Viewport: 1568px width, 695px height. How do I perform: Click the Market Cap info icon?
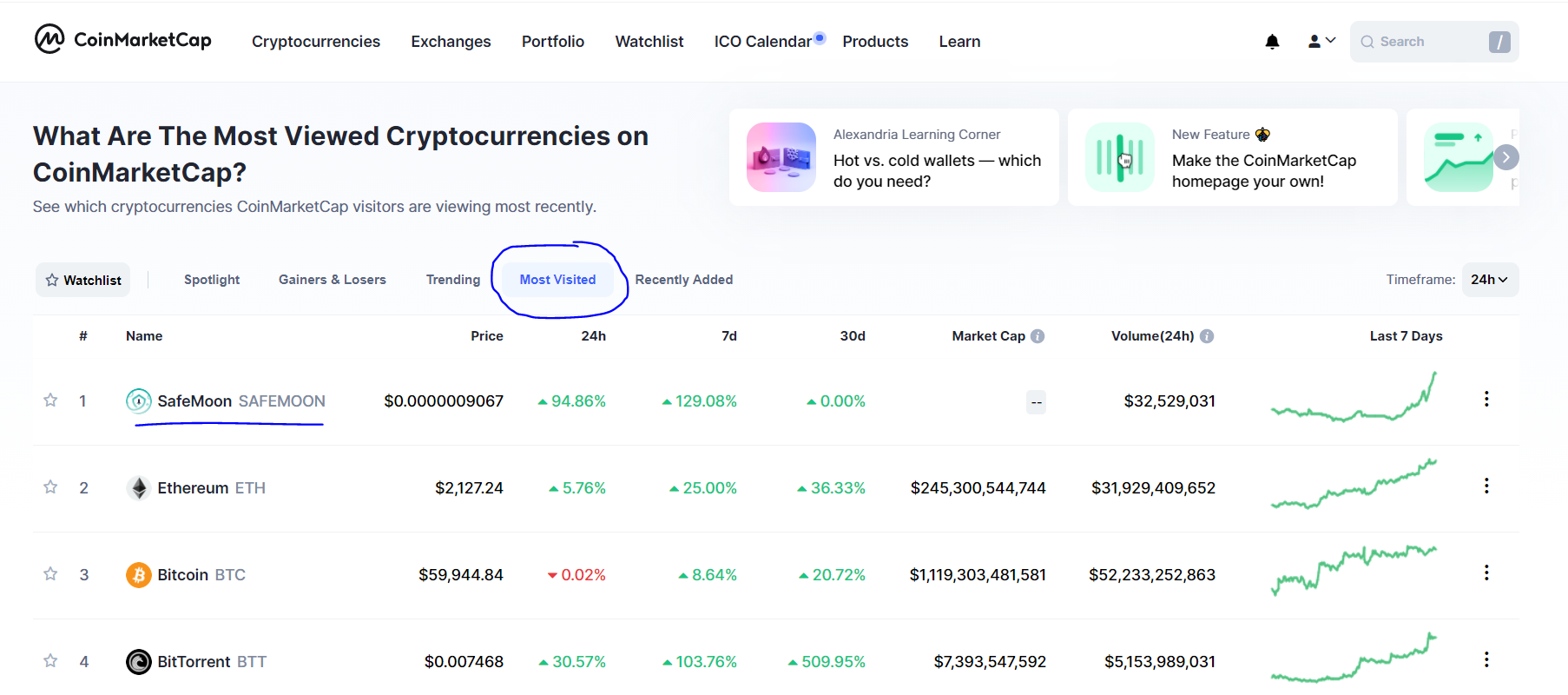pyautogui.click(x=1038, y=336)
